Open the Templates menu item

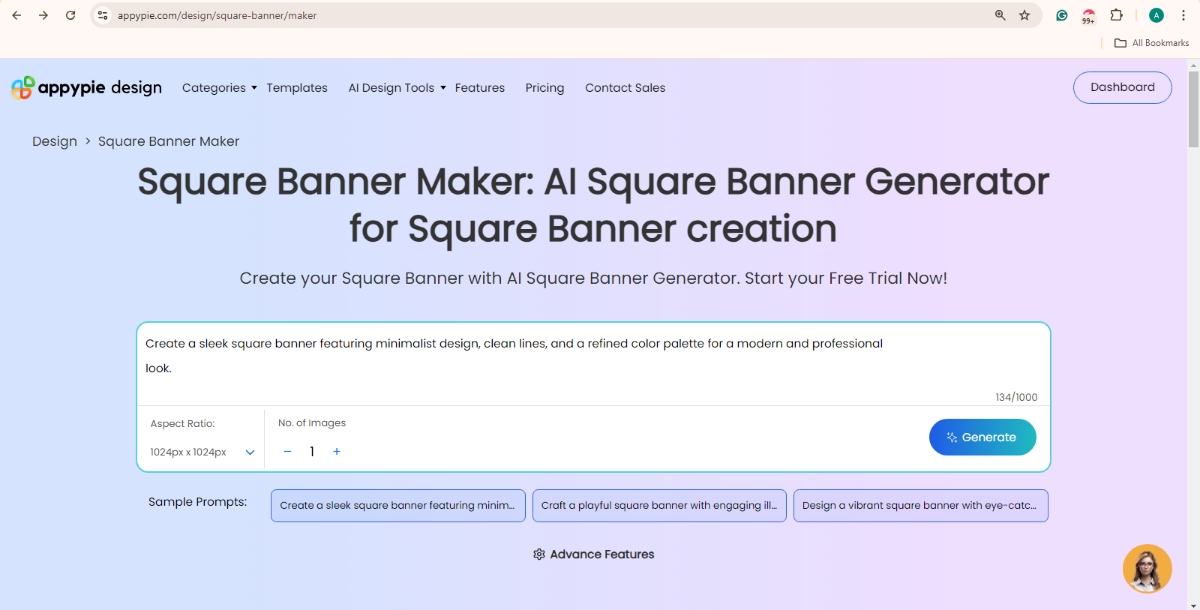point(297,87)
